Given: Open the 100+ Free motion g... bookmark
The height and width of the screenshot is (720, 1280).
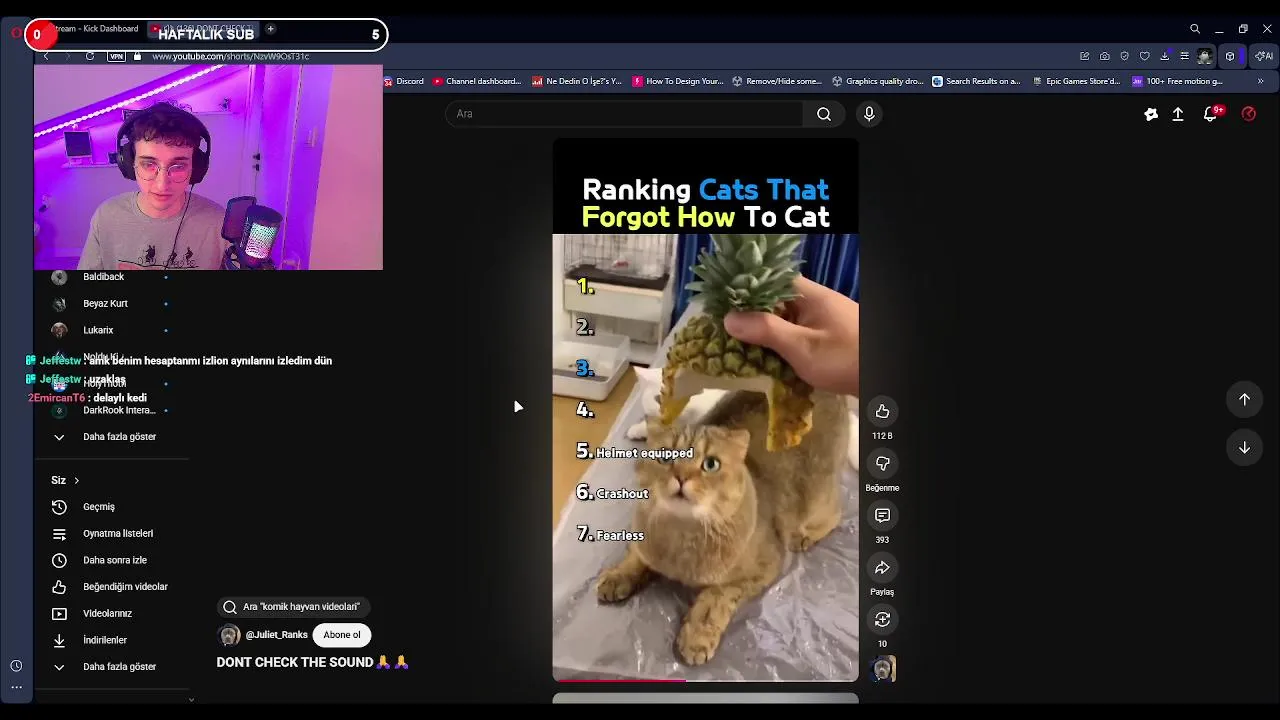Looking at the screenshot, I should tap(1178, 81).
